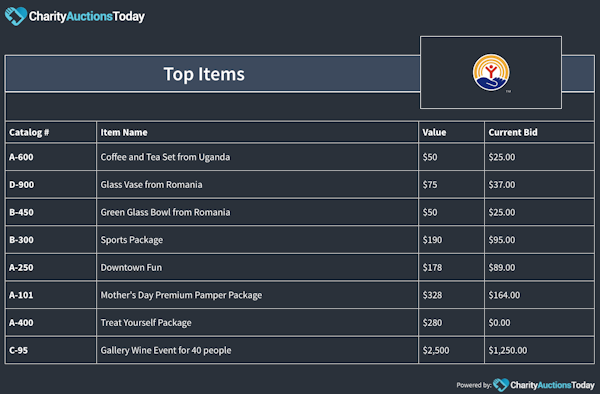Select the Current Bid column header
This screenshot has width=600, height=394.
(x=513, y=132)
